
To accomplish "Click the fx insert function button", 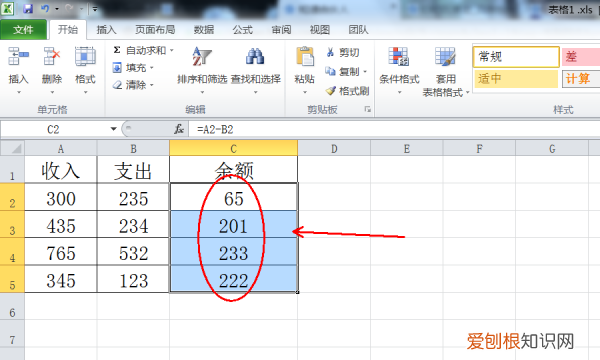I will 179,129.
